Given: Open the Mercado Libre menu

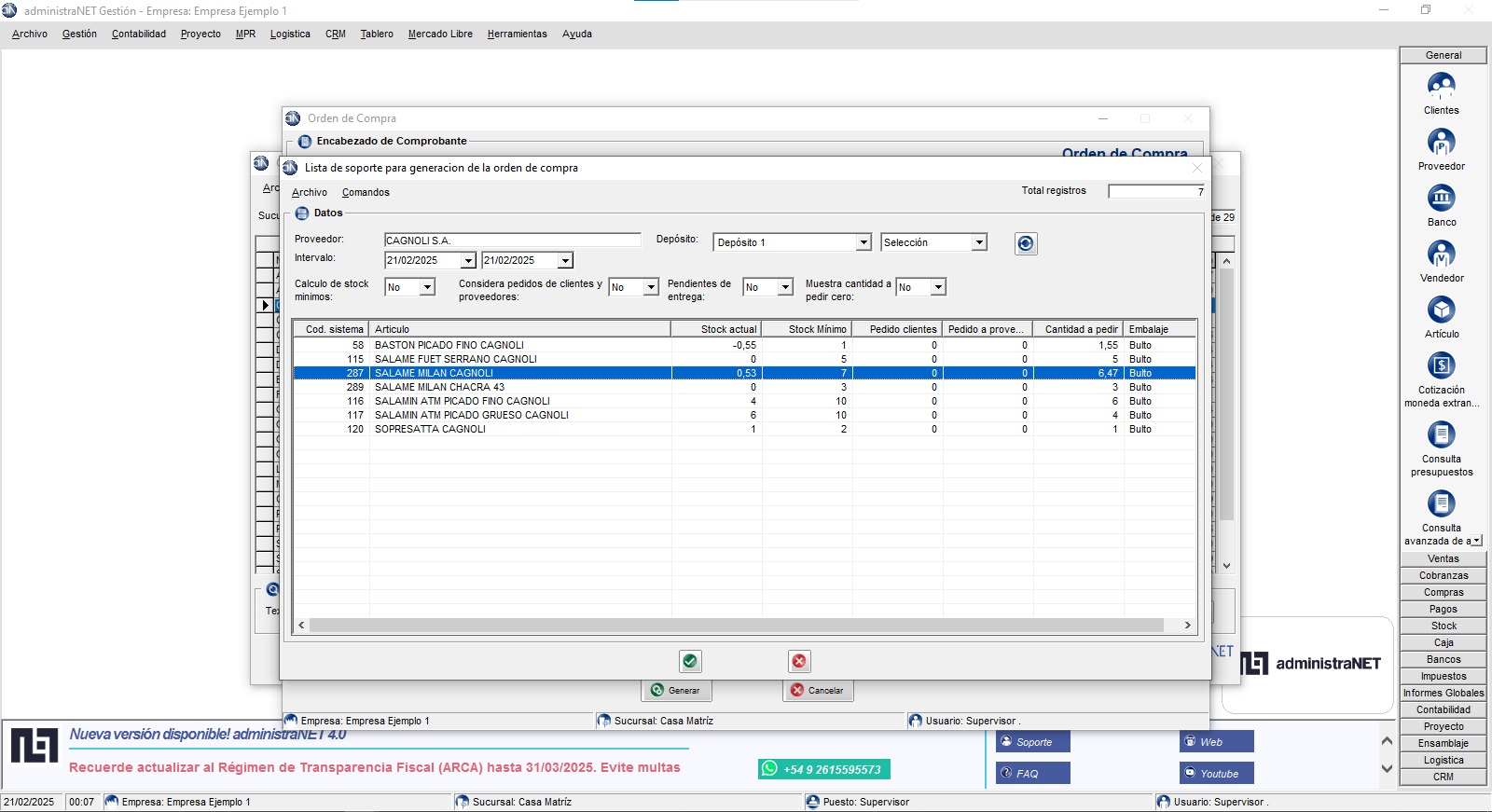Looking at the screenshot, I should [x=440, y=34].
